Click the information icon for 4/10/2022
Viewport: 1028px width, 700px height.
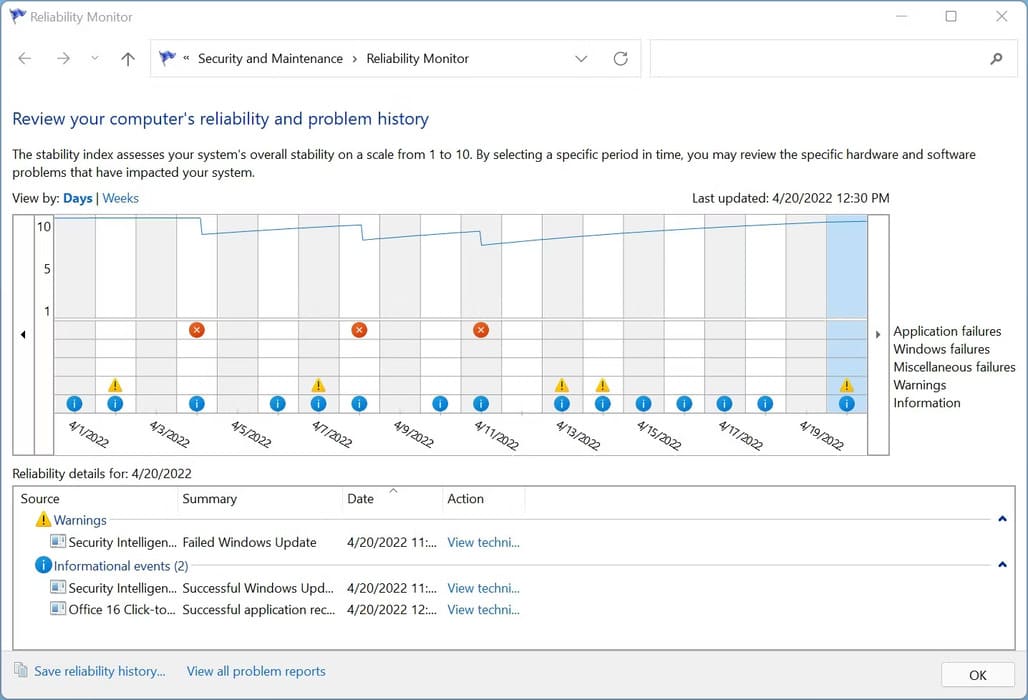click(x=440, y=404)
